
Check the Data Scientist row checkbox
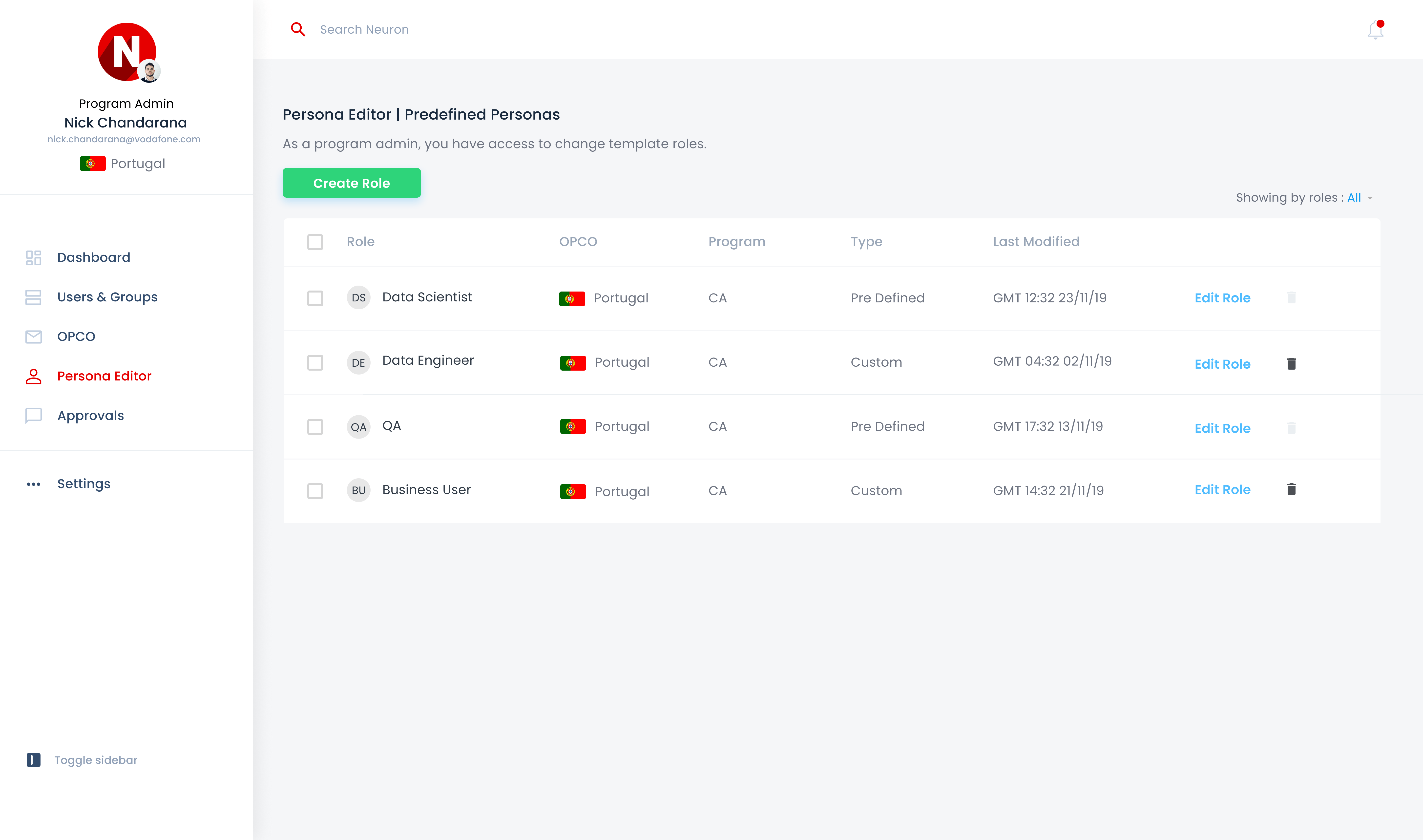(x=315, y=298)
